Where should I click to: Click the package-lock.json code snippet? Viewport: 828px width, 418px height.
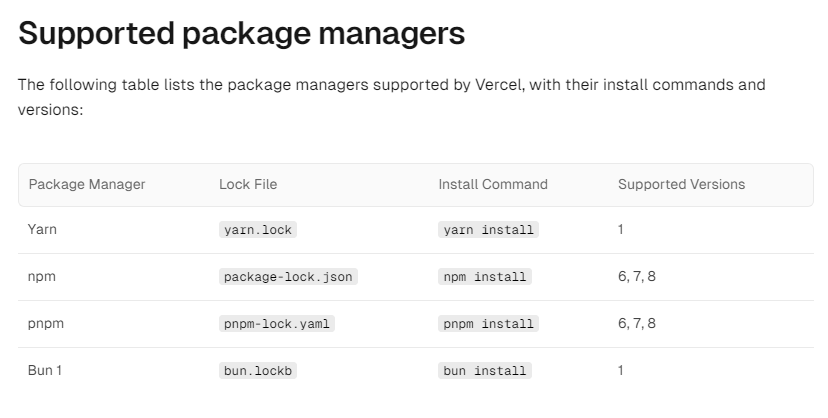(288, 277)
